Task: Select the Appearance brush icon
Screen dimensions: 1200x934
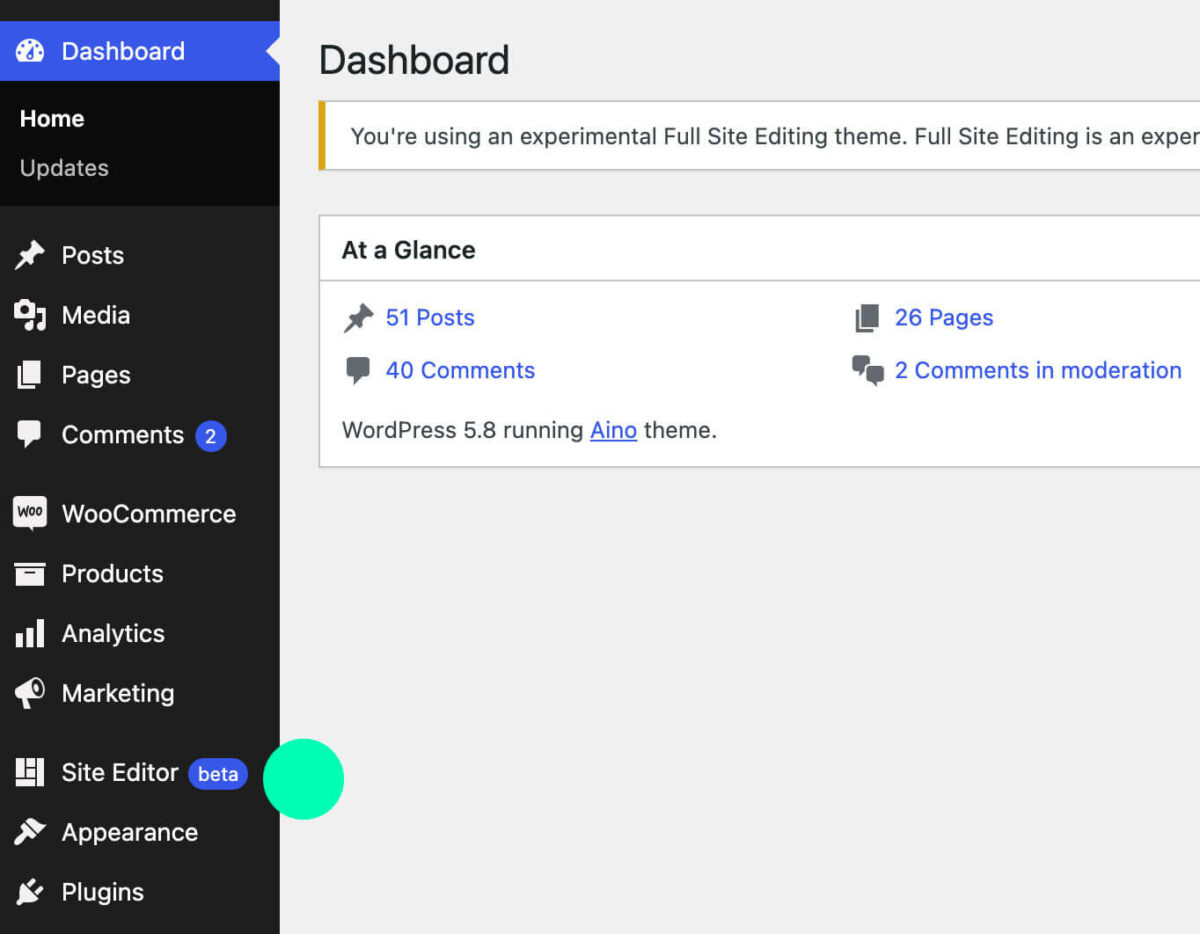Action: click(30, 832)
